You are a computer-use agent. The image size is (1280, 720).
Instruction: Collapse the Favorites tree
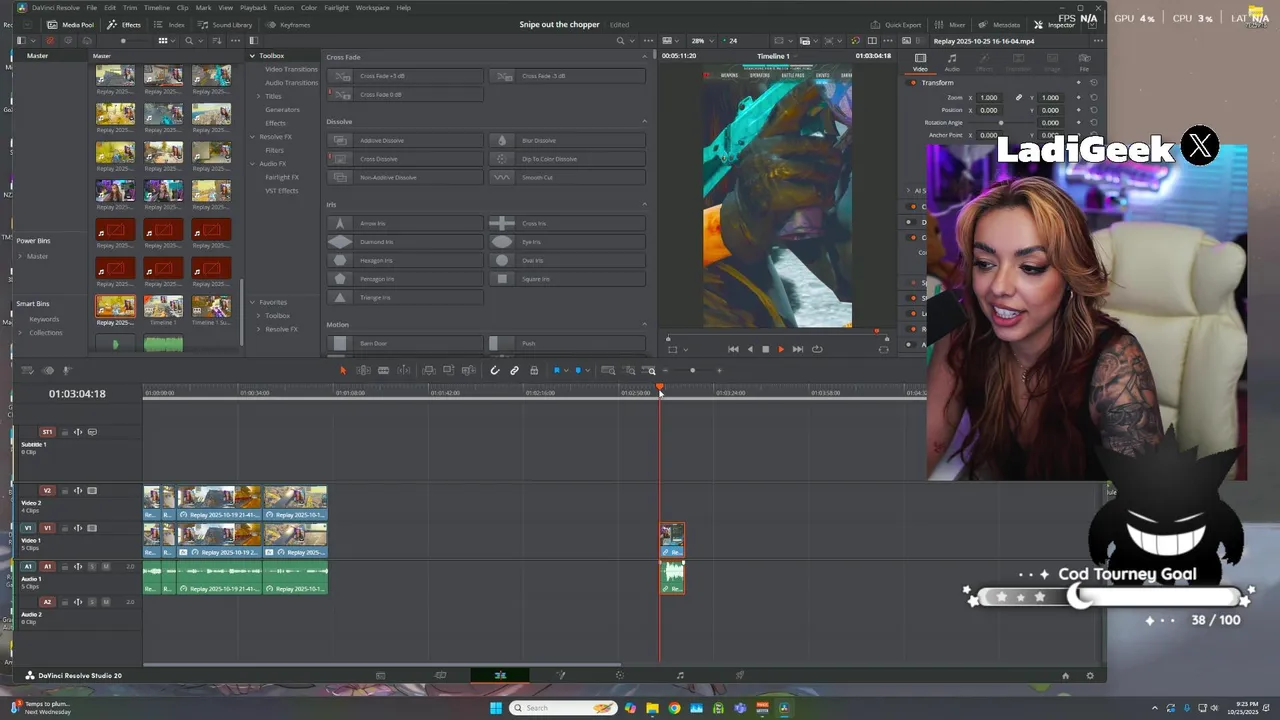tap(252, 302)
